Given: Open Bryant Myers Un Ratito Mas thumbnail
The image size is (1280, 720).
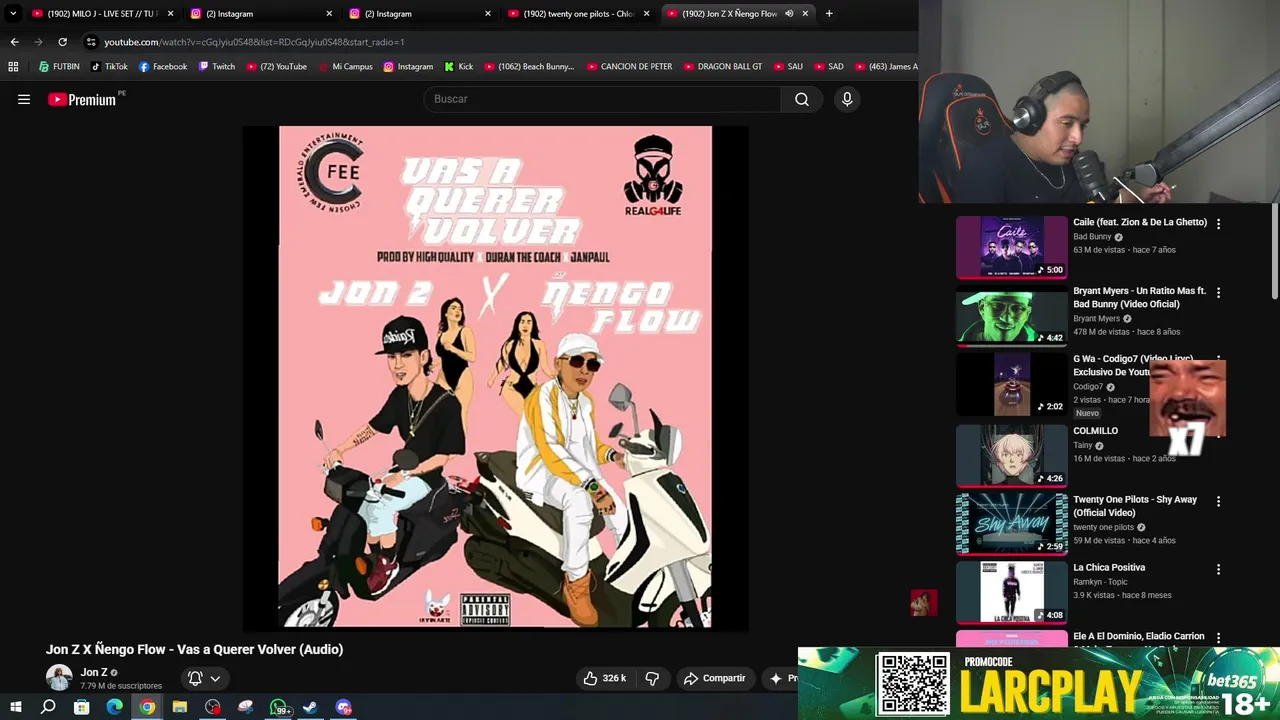Looking at the screenshot, I should 1012,316.
